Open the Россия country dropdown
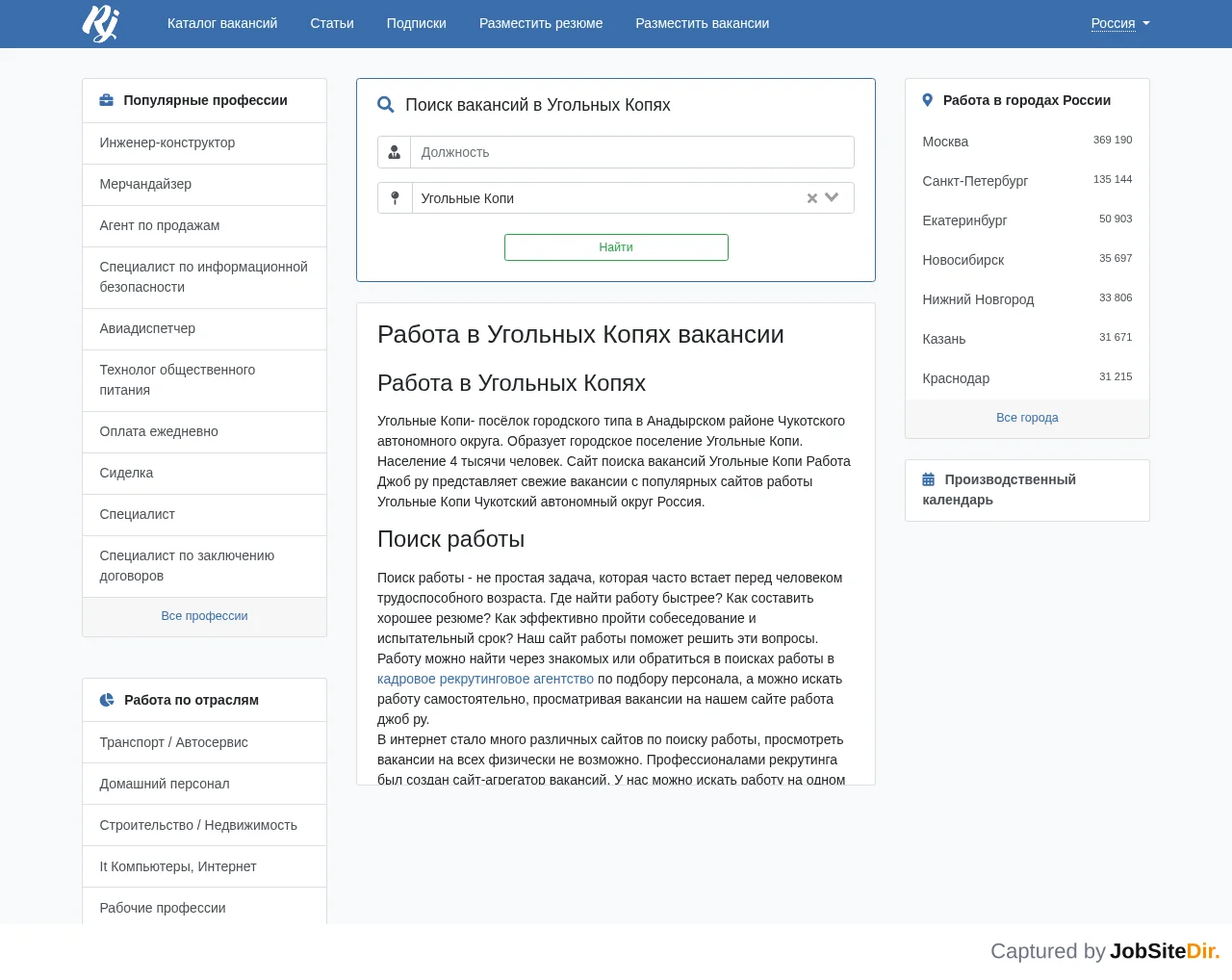Image resolution: width=1232 pixels, height=980 pixels. coord(1120,23)
